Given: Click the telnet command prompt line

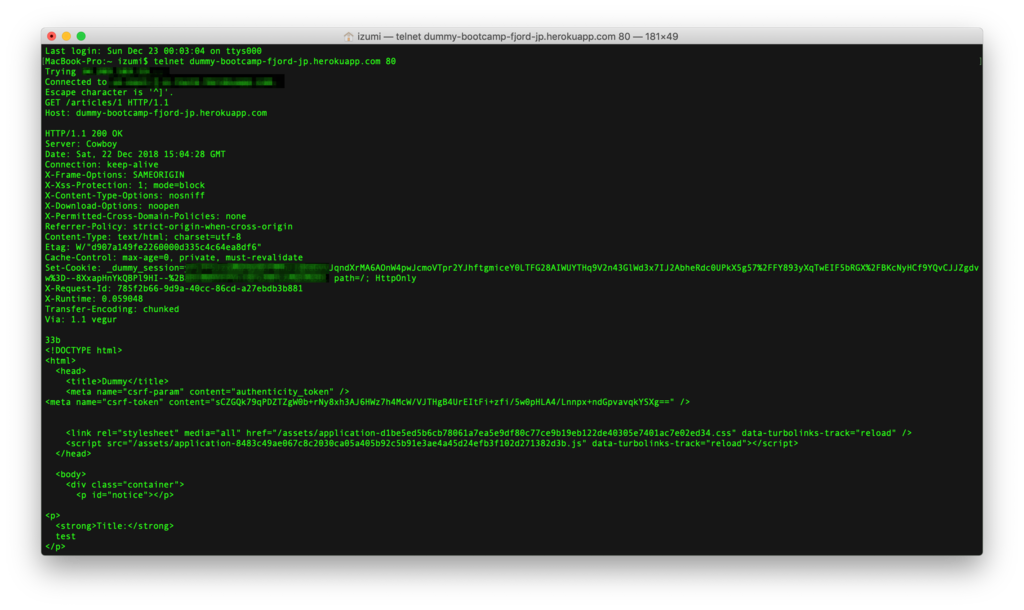Looking at the screenshot, I should tap(220, 61).
